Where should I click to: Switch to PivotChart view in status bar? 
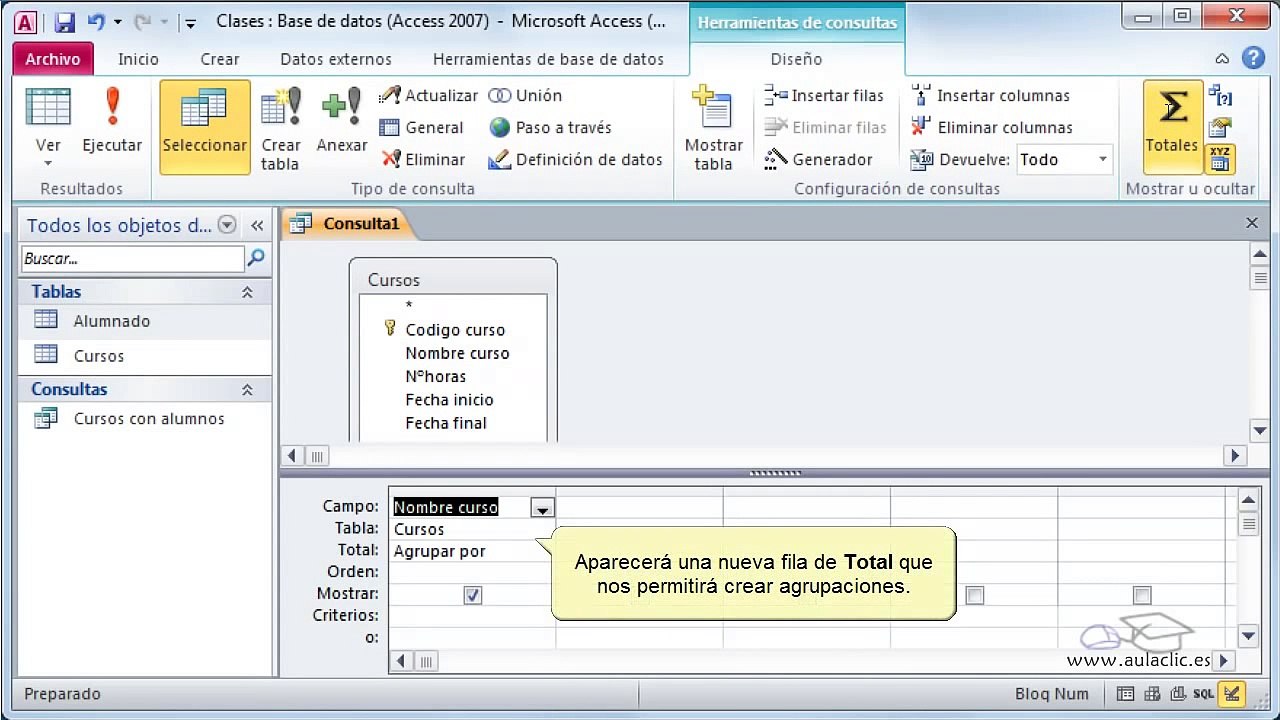click(x=1177, y=693)
